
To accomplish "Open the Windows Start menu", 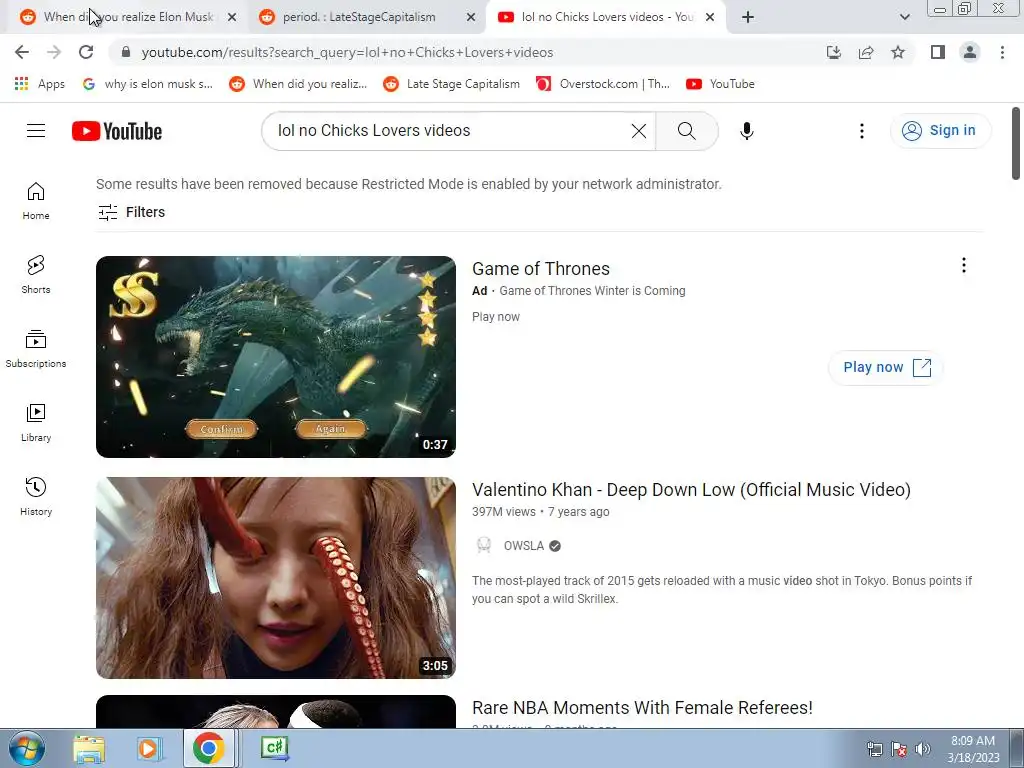I will (x=26, y=748).
